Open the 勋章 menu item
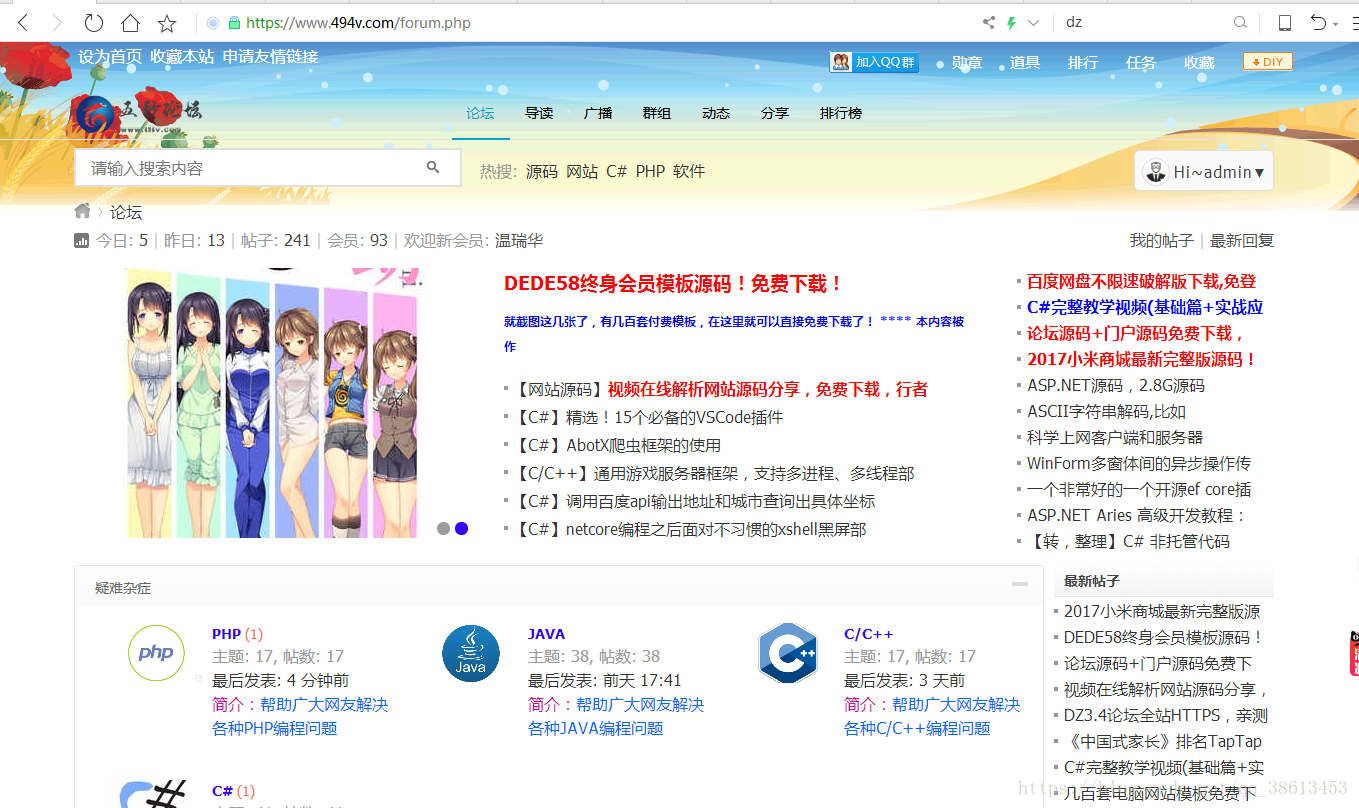1359x808 pixels. pos(967,62)
